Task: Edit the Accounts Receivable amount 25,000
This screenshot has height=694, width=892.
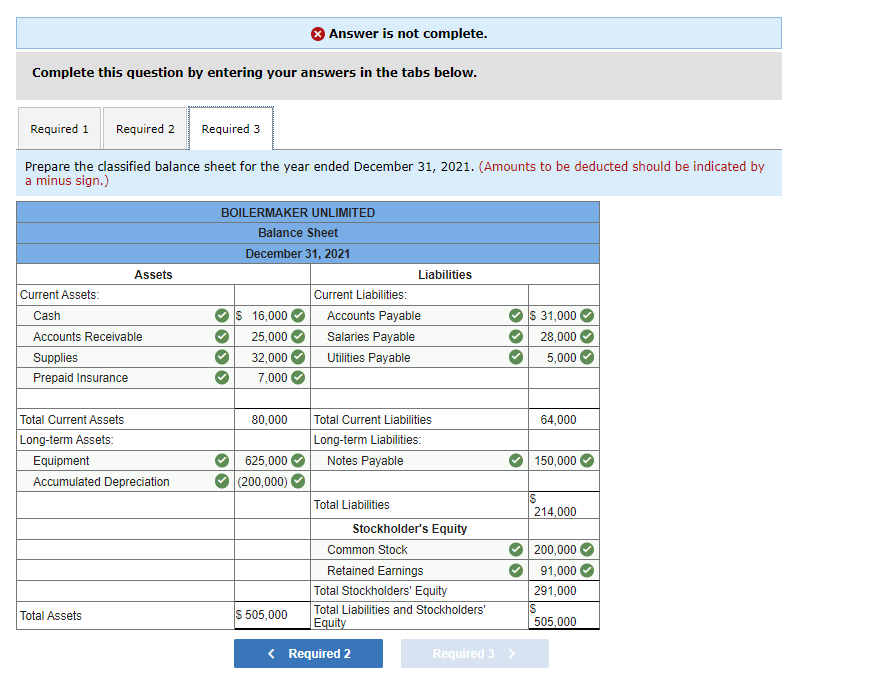Action: pos(272,337)
